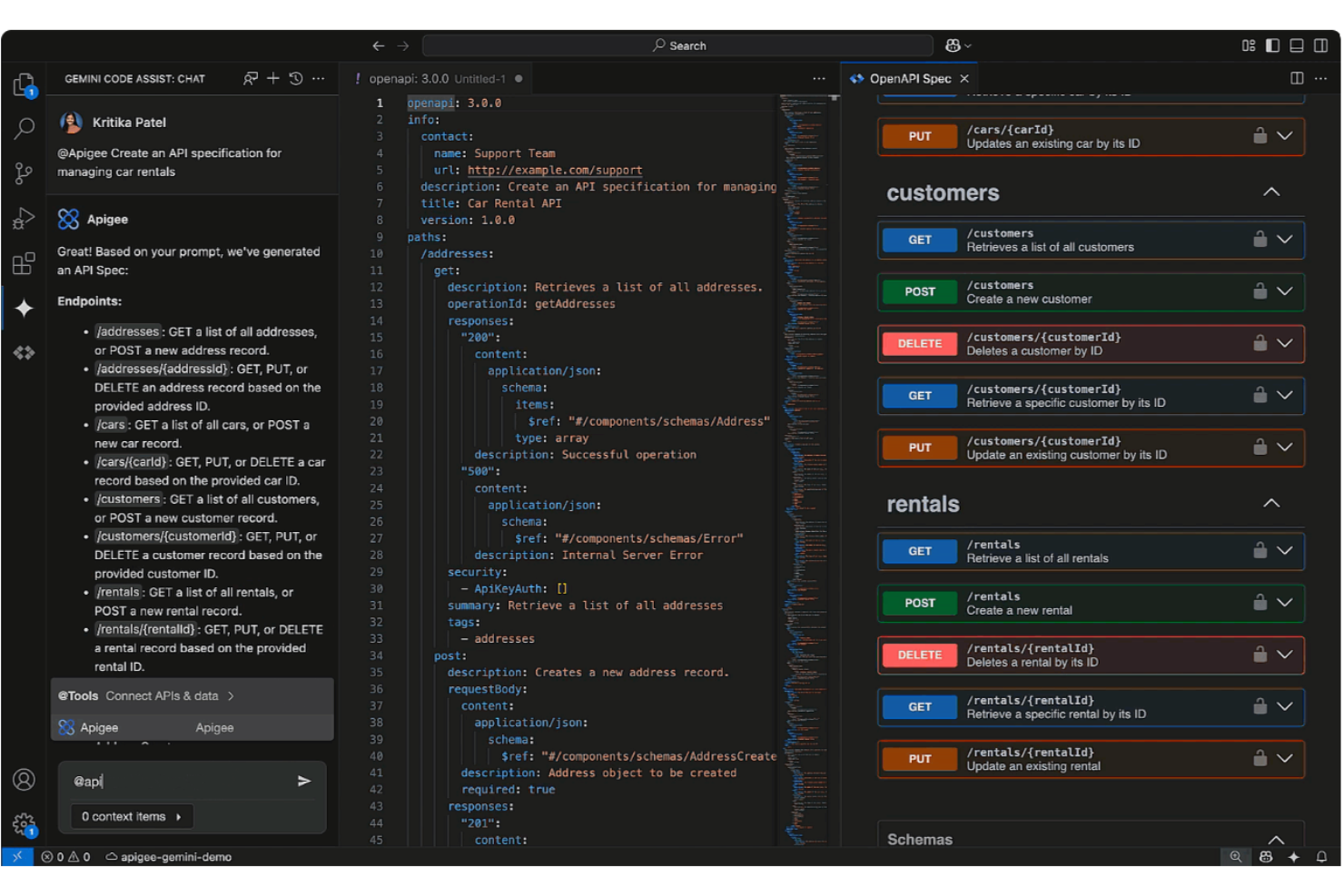
Task: Open http://example.com/support URL in code
Action: tap(555, 170)
